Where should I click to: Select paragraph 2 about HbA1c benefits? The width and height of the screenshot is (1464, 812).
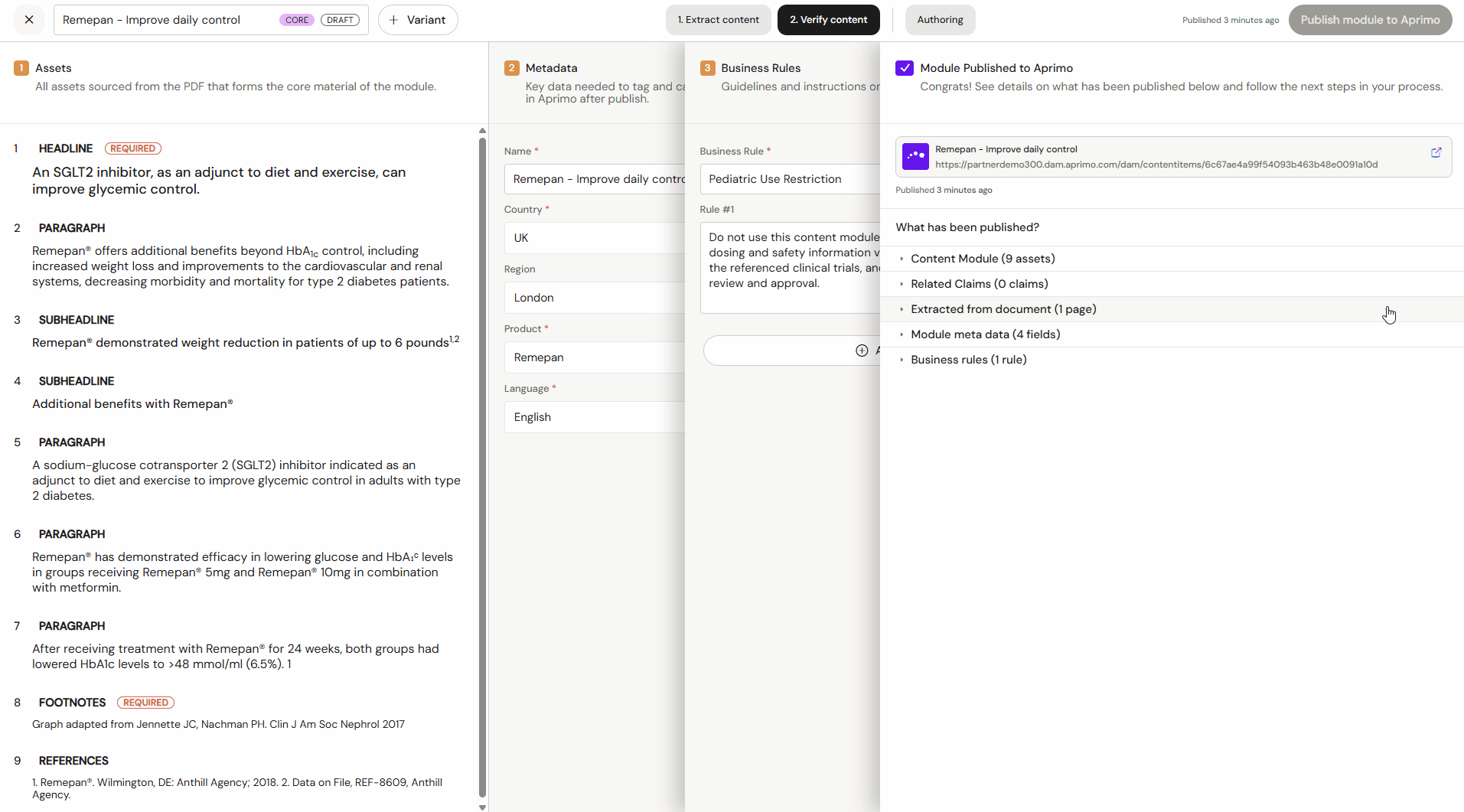pyautogui.click(x=240, y=266)
